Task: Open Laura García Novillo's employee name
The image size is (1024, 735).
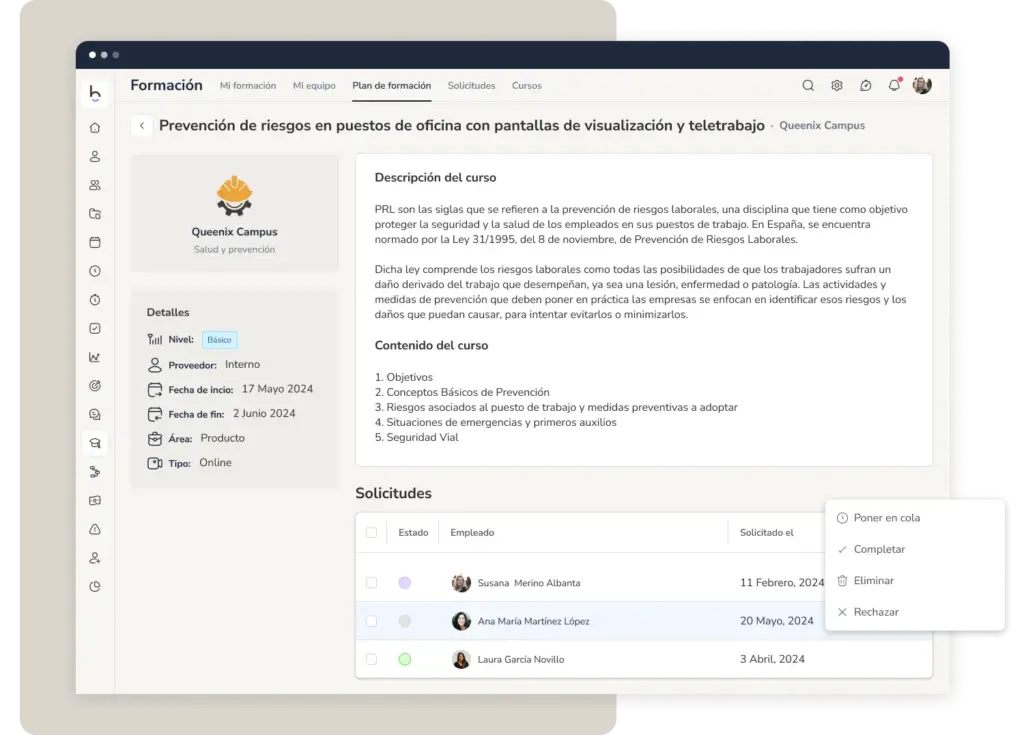Action: tap(521, 659)
